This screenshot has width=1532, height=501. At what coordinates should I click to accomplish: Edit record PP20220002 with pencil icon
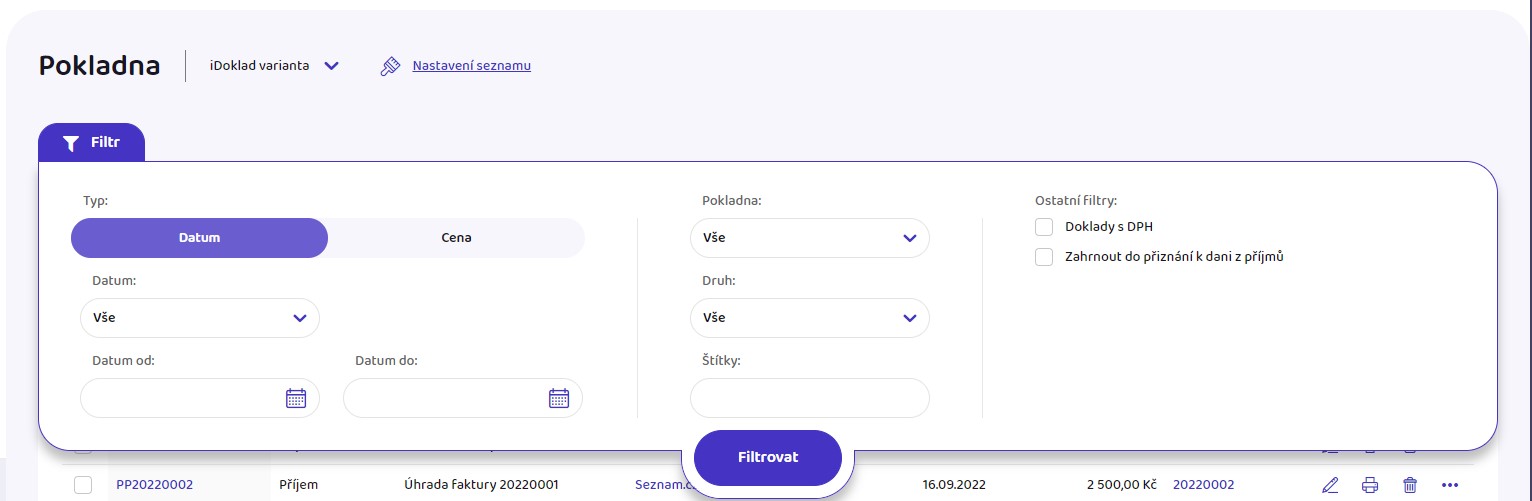(1330, 485)
